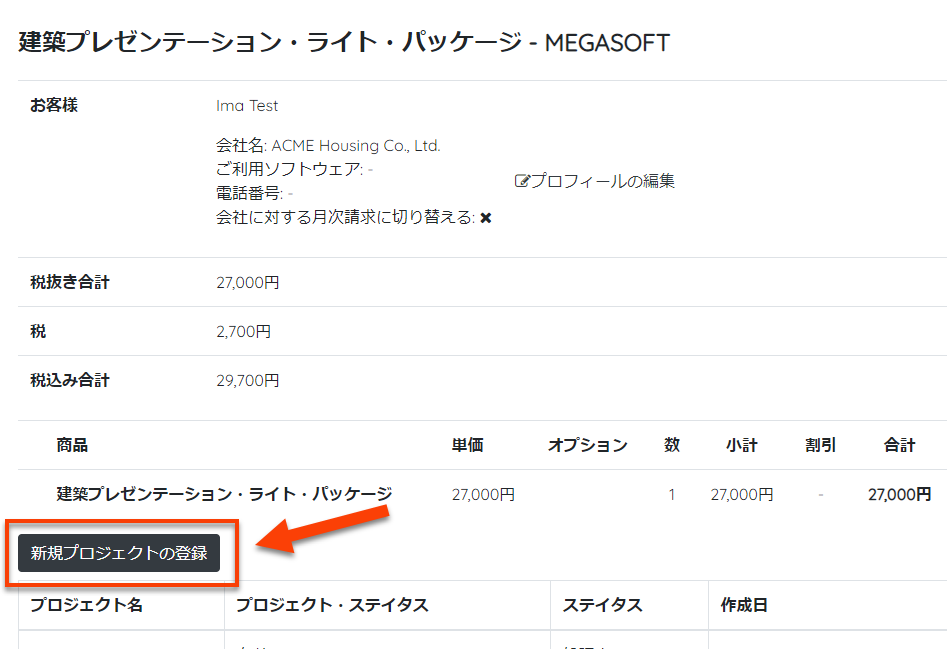This screenshot has height=649, width=947.
Task: Click the X icon after 月次請求に切り替える
Action: click(x=486, y=218)
